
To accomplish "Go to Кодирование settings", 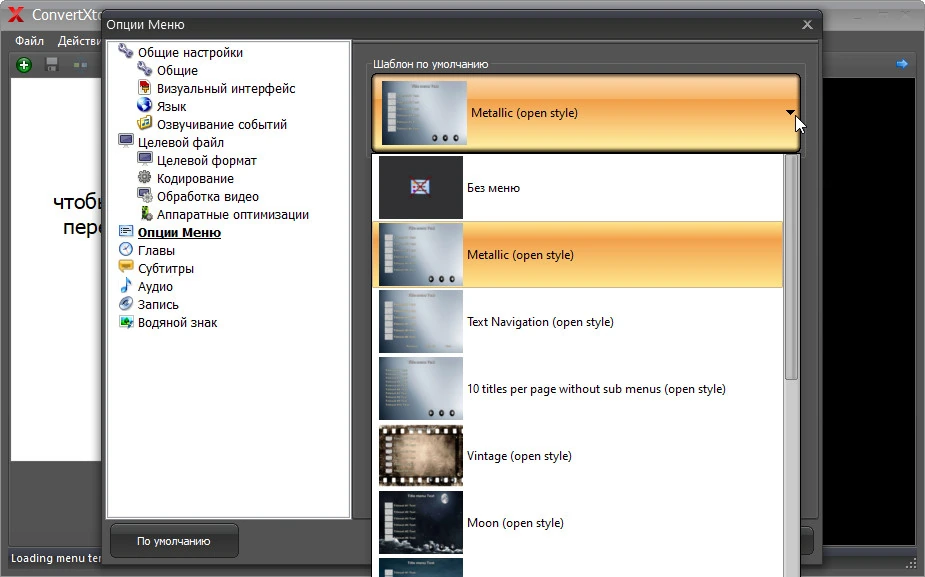I will [x=195, y=179].
